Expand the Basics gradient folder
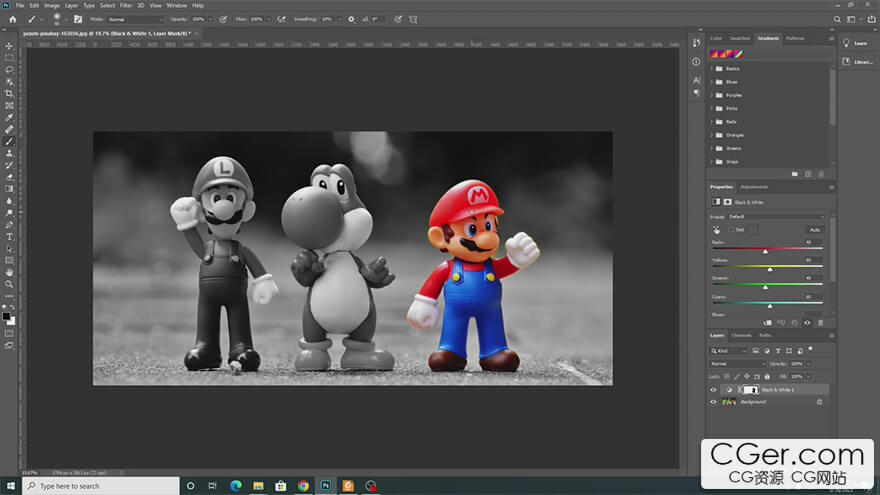The image size is (880, 495). [712, 68]
